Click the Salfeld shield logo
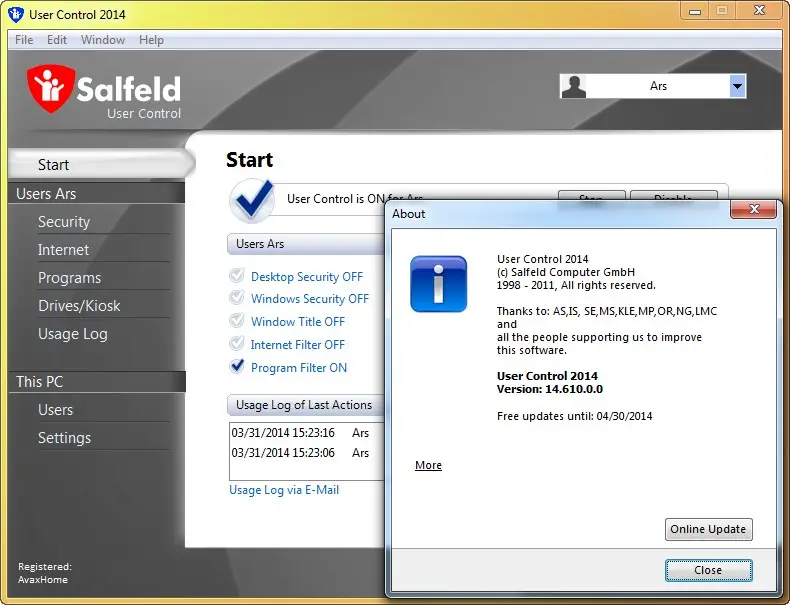Viewport: 790px width, 605px height. pos(50,89)
